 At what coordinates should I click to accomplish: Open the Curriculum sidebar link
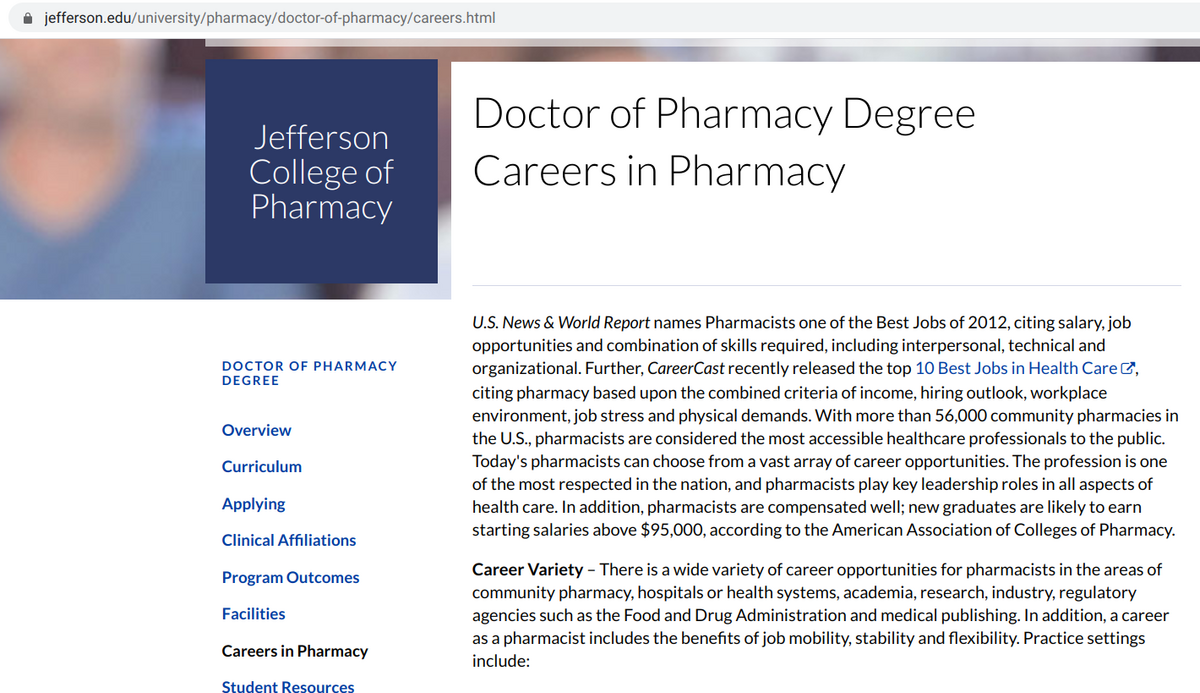click(262, 466)
